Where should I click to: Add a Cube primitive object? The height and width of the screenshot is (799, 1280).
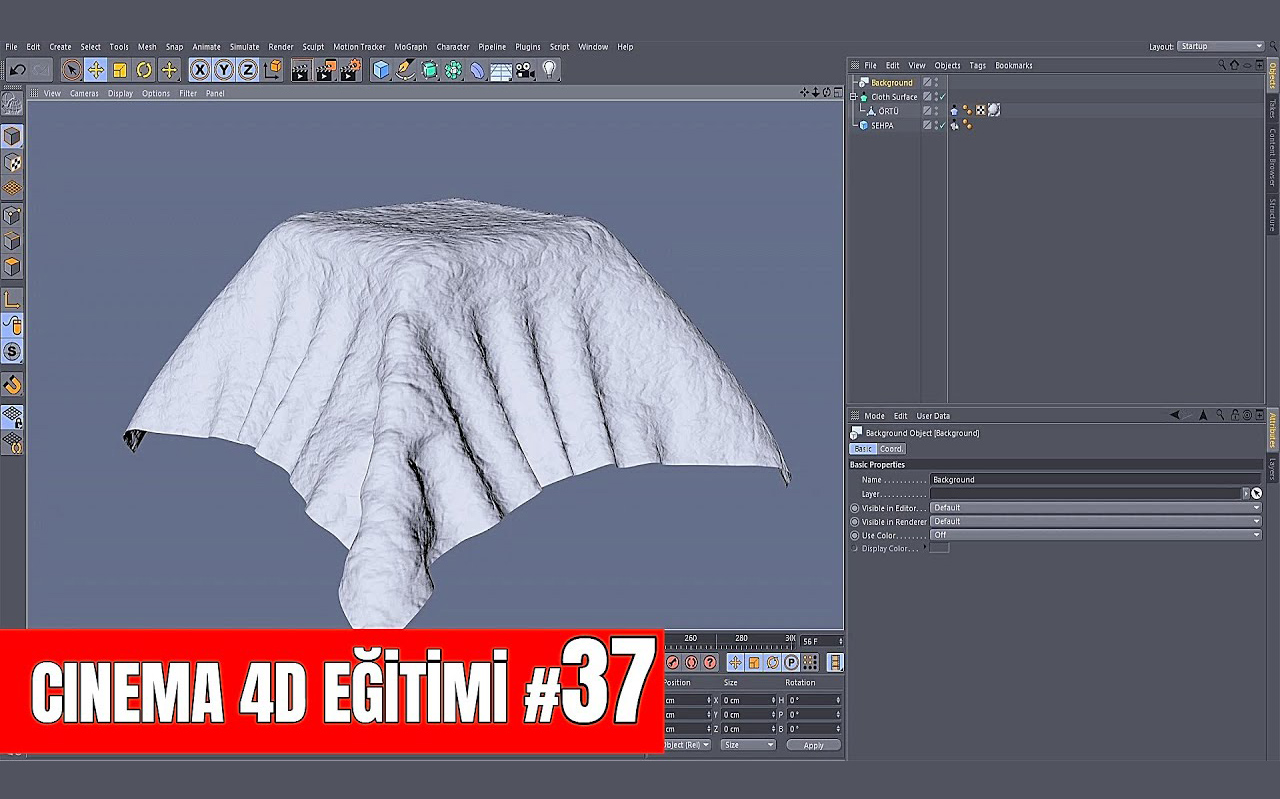pos(381,70)
